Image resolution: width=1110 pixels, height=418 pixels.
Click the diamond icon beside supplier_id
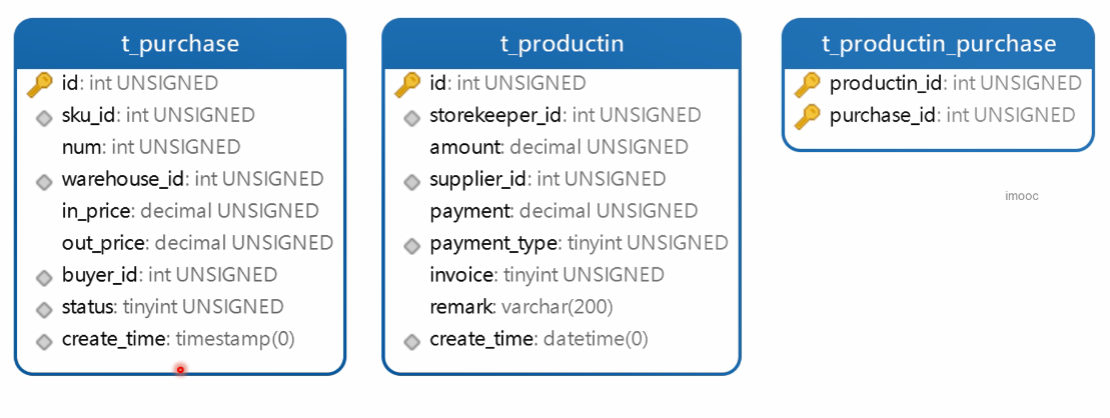point(411,182)
